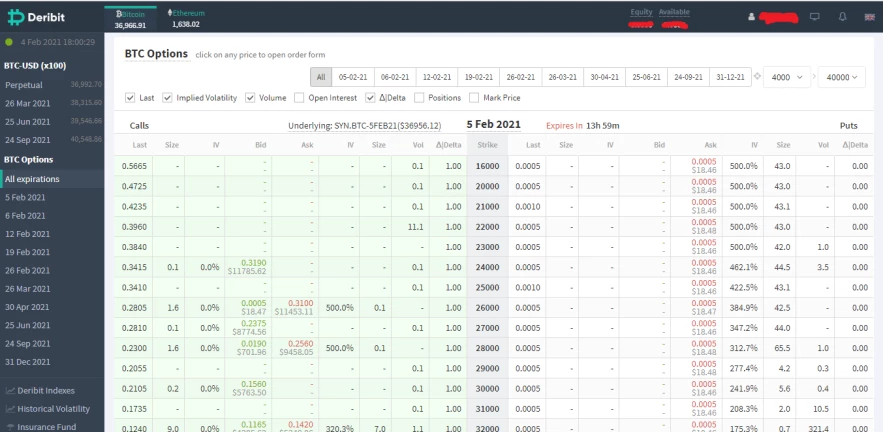Image resolution: width=883 pixels, height=432 pixels.
Task: Click the monitor display icon
Action: coord(814,17)
